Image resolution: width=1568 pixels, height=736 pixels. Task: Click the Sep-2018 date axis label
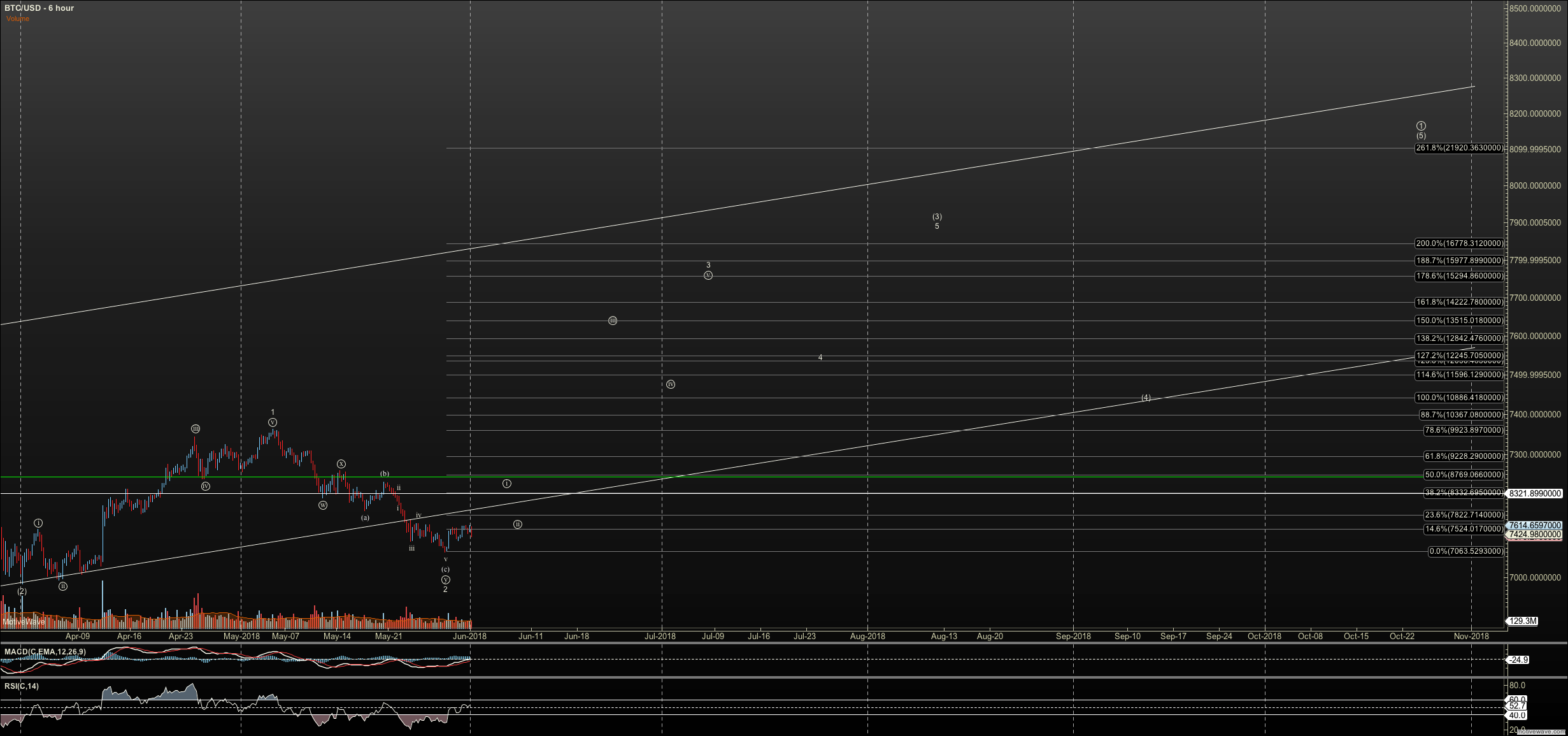pyautogui.click(x=1073, y=636)
